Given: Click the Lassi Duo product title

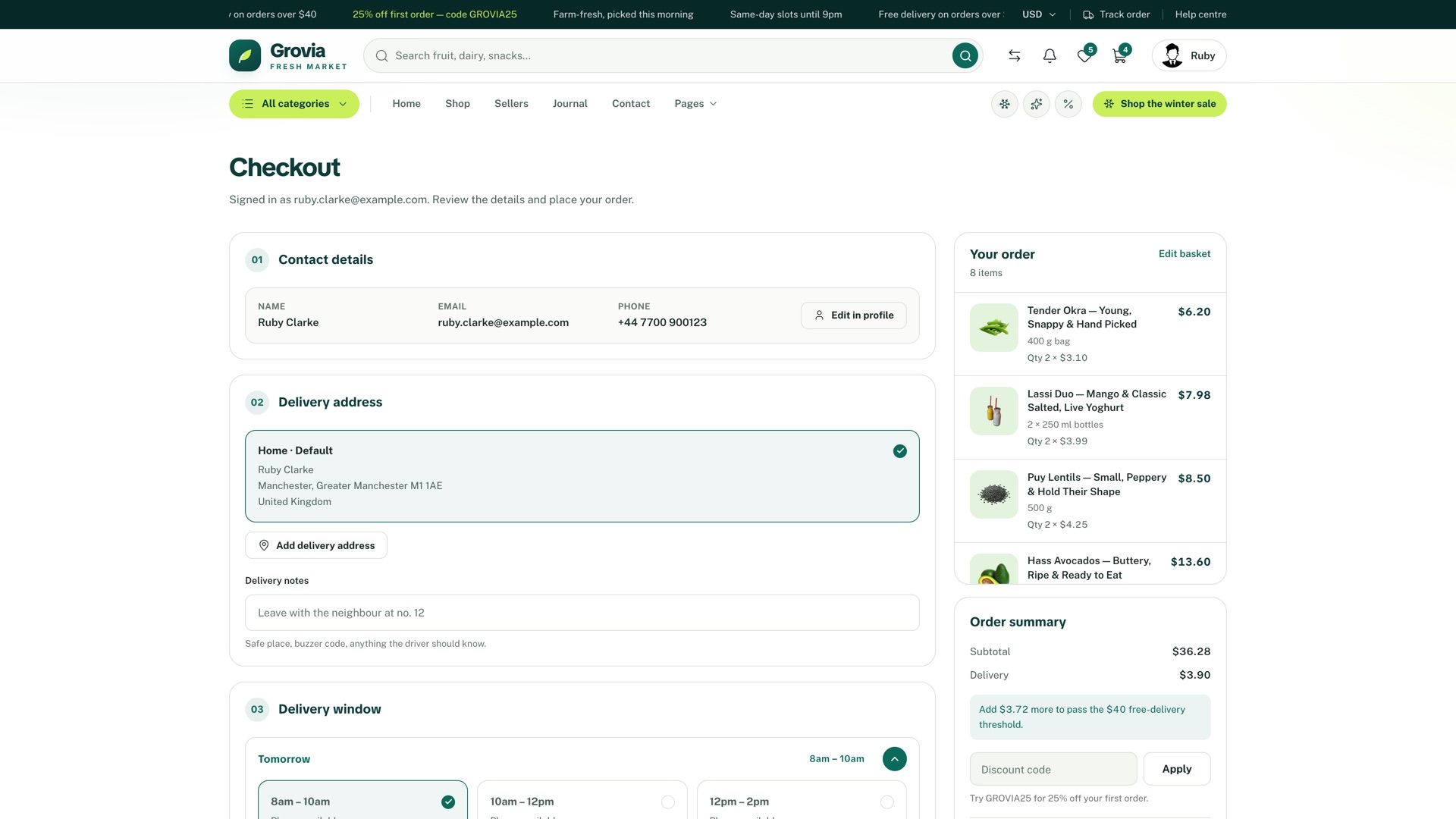Looking at the screenshot, I should pos(1097,401).
